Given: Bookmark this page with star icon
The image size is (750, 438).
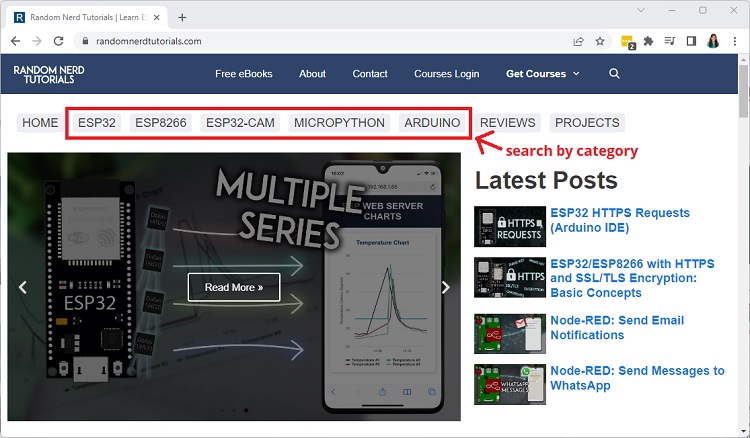Looking at the screenshot, I should [x=600, y=41].
